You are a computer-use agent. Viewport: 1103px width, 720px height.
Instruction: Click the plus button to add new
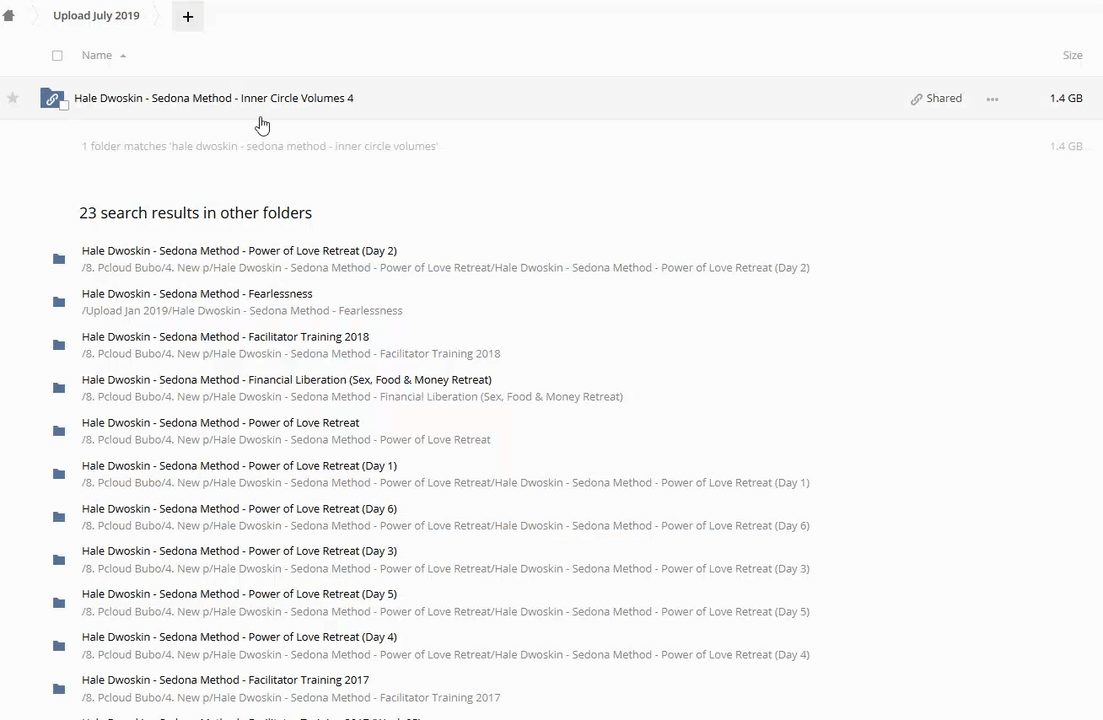(x=187, y=17)
